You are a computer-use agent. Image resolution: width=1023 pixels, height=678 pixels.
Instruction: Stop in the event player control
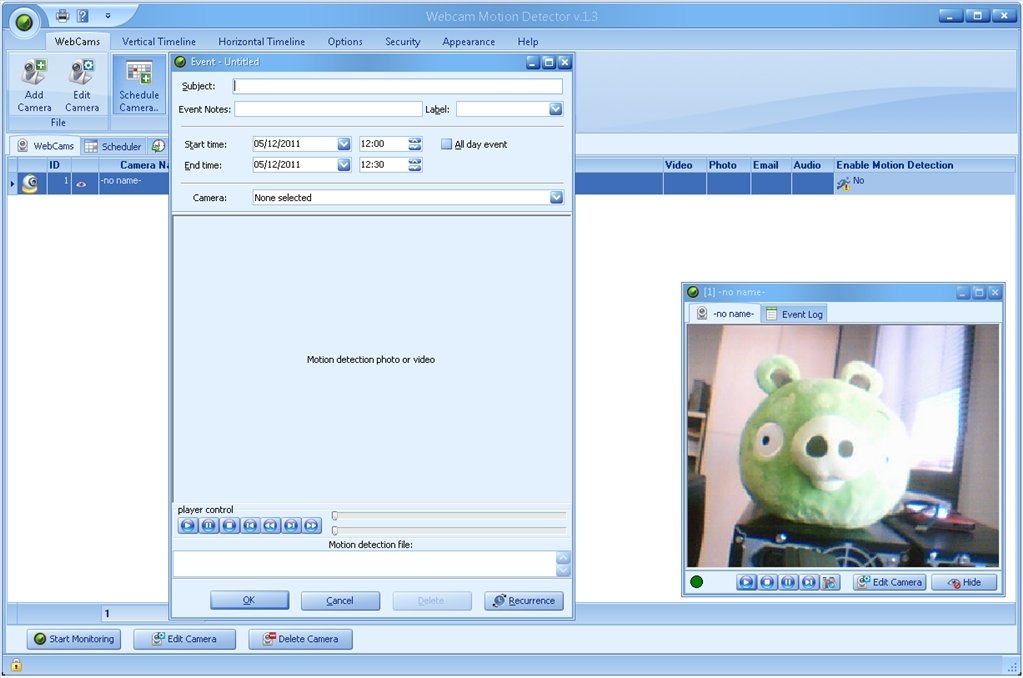pyautogui.click(x=230, y=525)
